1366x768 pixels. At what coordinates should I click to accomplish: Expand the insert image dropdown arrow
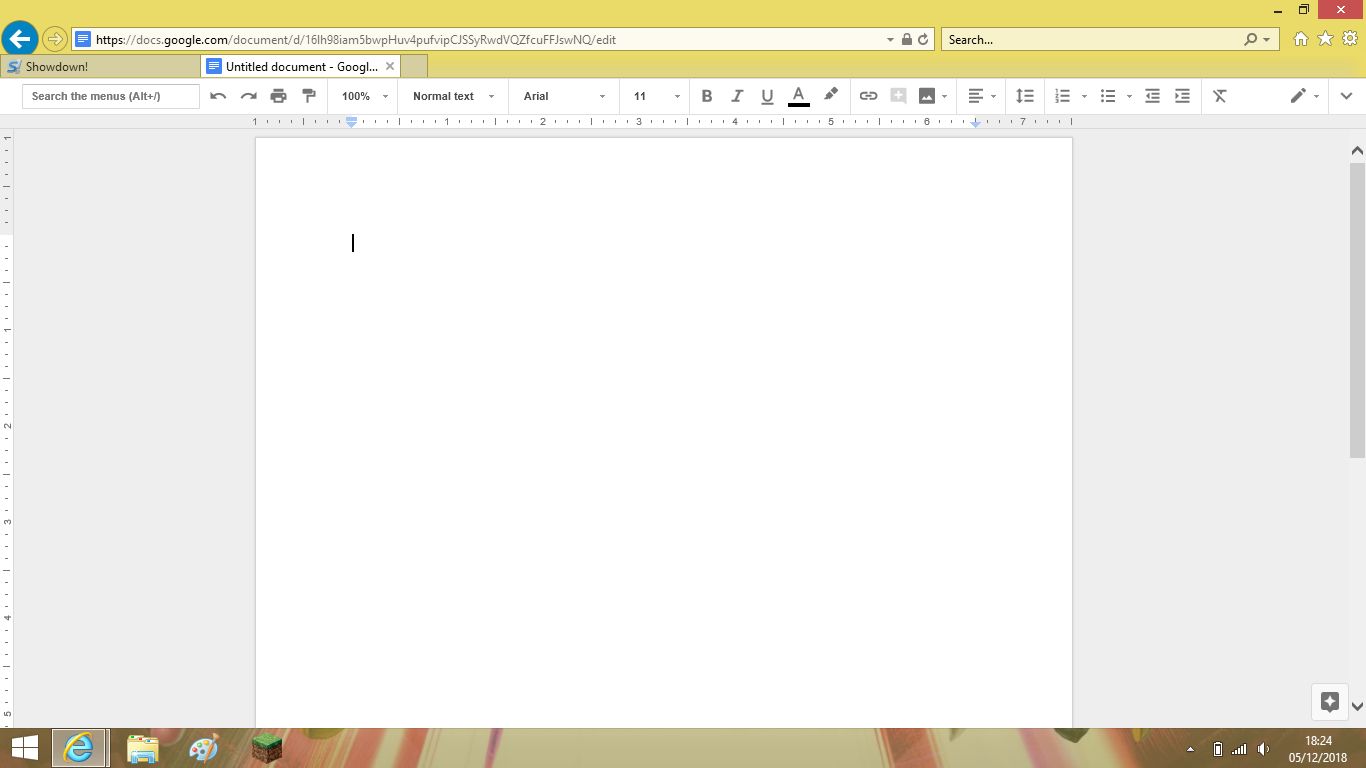tap(944, 97)
